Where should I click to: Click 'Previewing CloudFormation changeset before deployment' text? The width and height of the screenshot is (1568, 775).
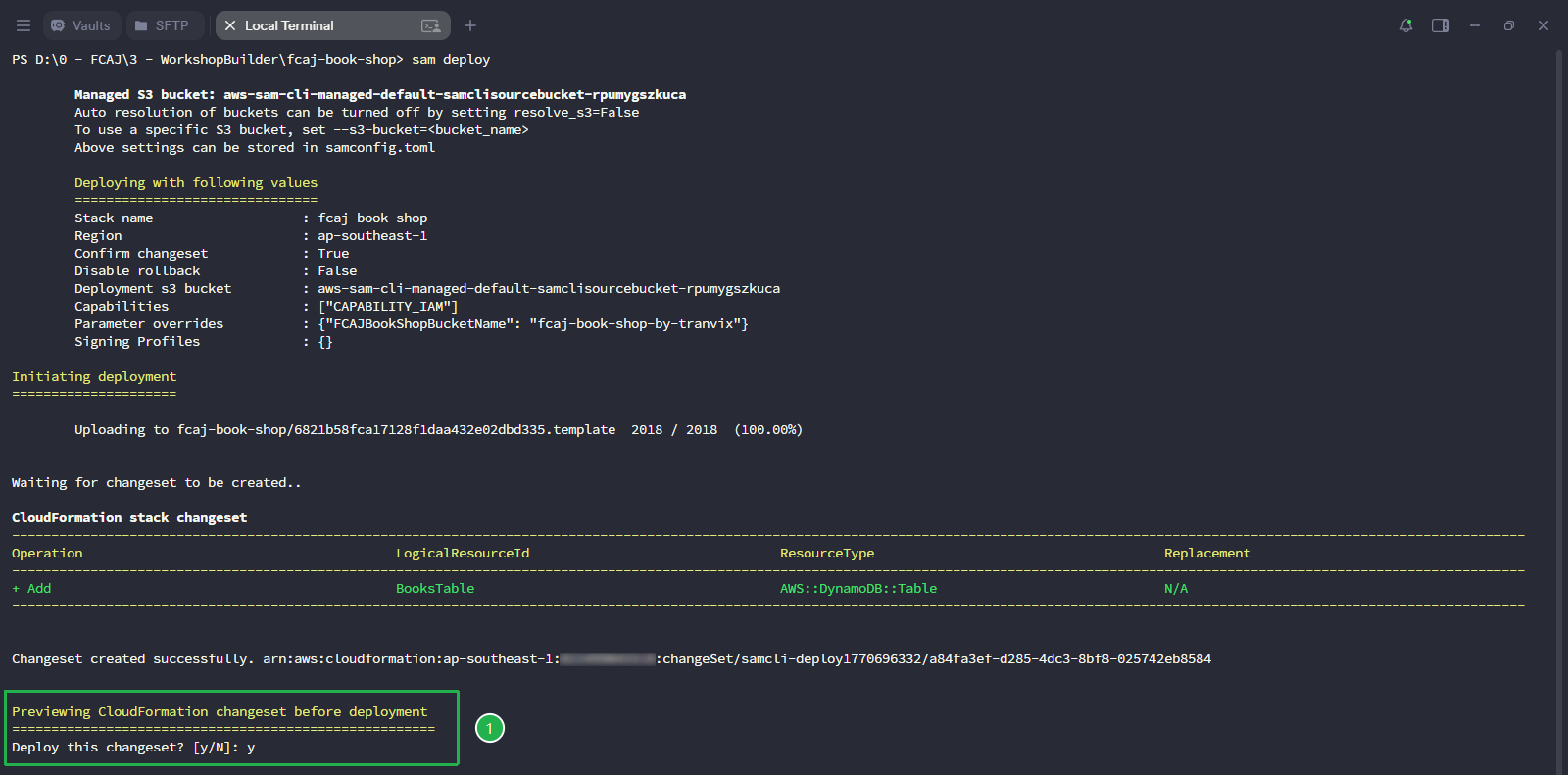click(220, 712)
